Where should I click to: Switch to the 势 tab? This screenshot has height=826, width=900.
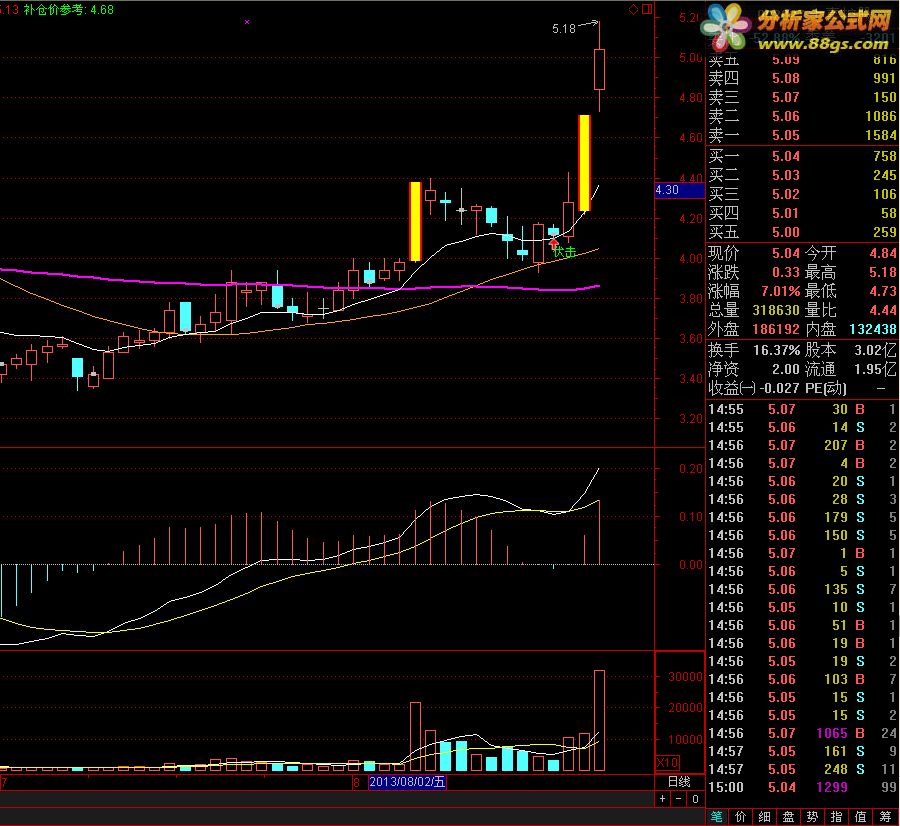(x=812, y=816)
